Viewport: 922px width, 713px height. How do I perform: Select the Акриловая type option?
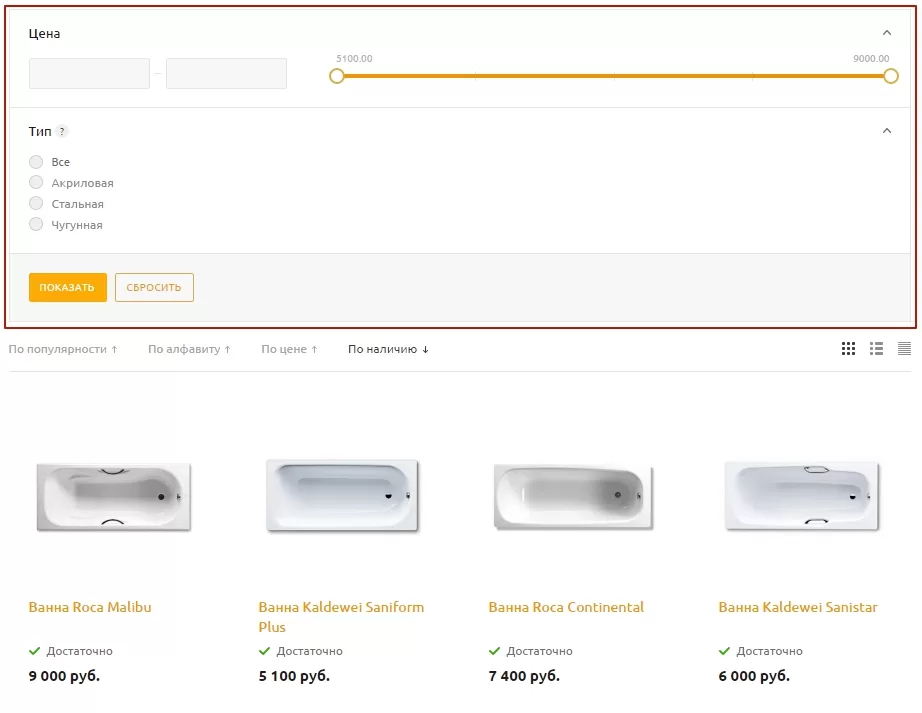[36, 182]
